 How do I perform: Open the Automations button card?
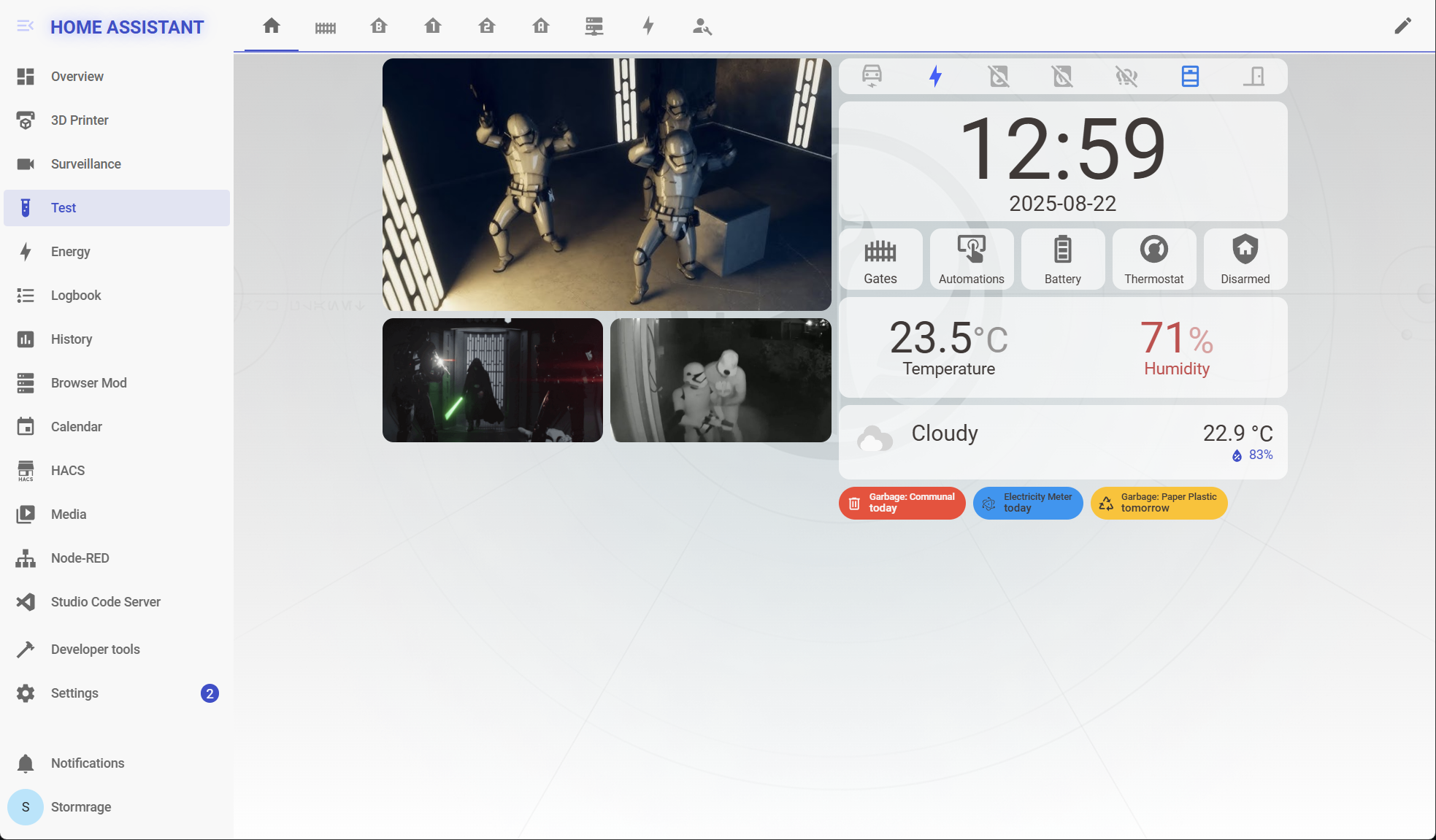coord(972,259)
